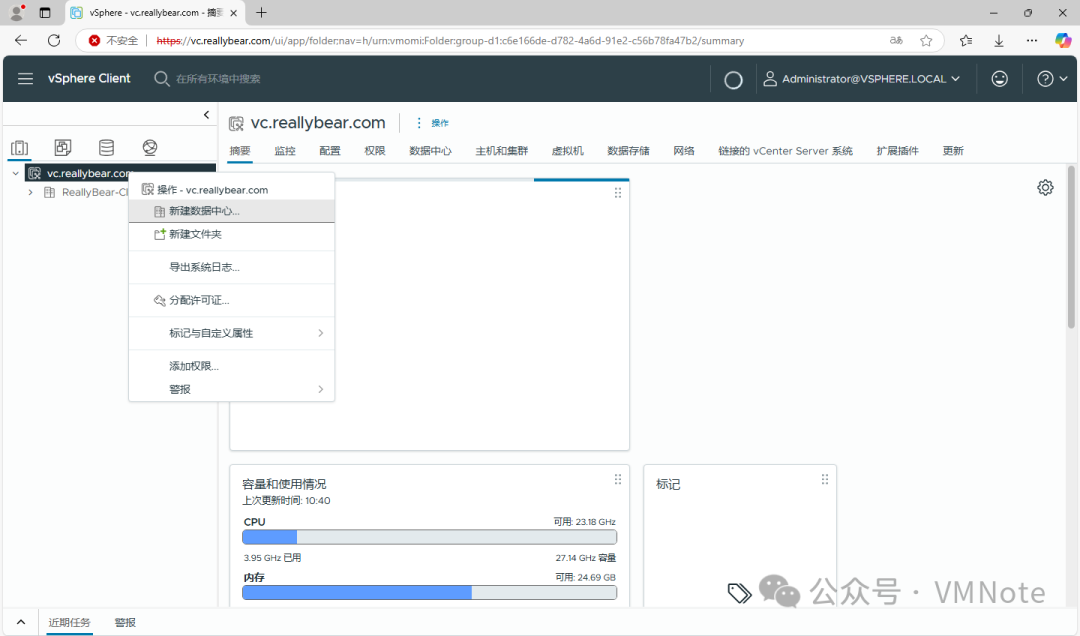This screenshot has width=1080, height=636.
Task: Open the browser downloads icon
Action: coord(999,41)
